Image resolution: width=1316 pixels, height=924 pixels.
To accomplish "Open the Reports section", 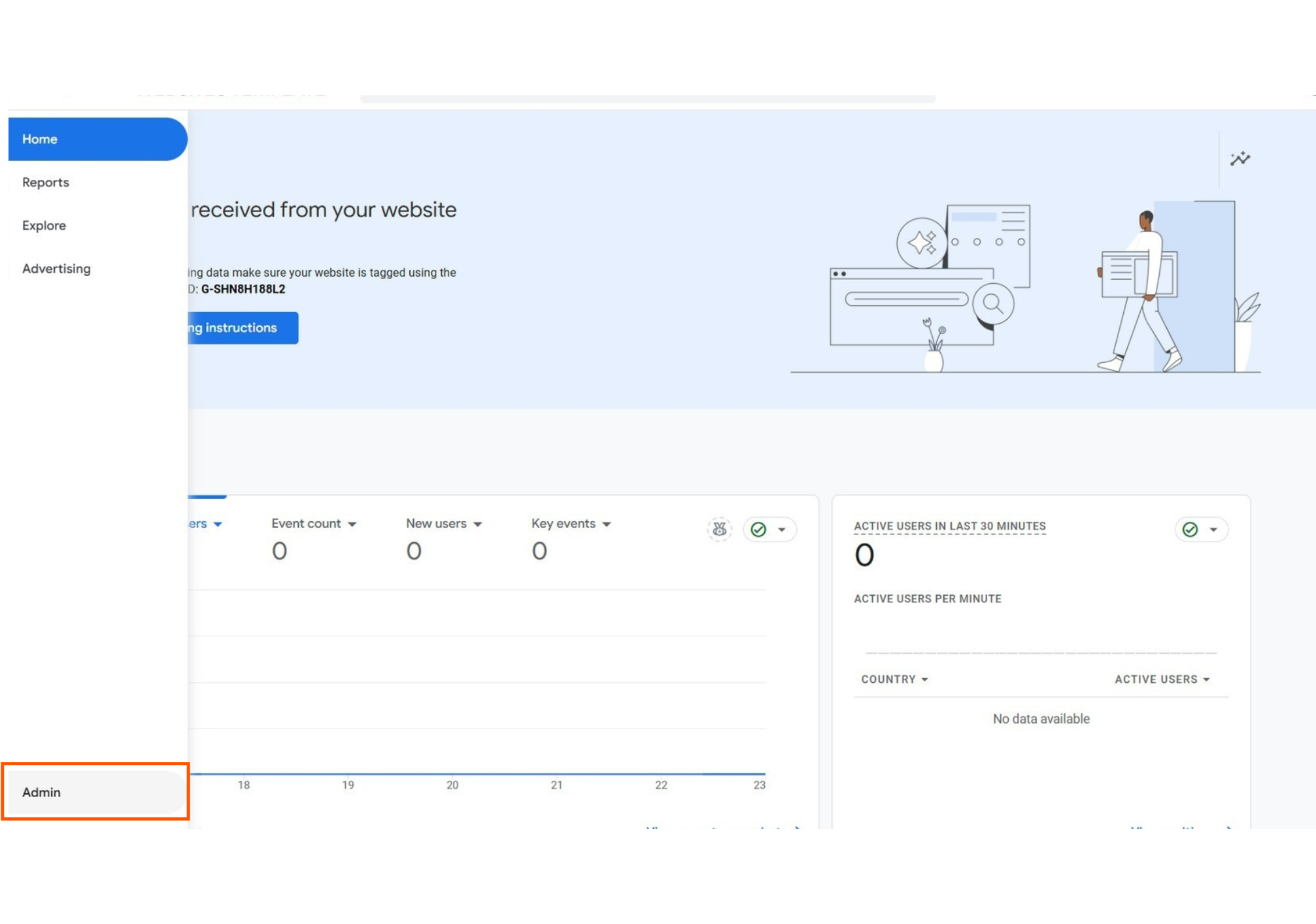I will (46, 182).
